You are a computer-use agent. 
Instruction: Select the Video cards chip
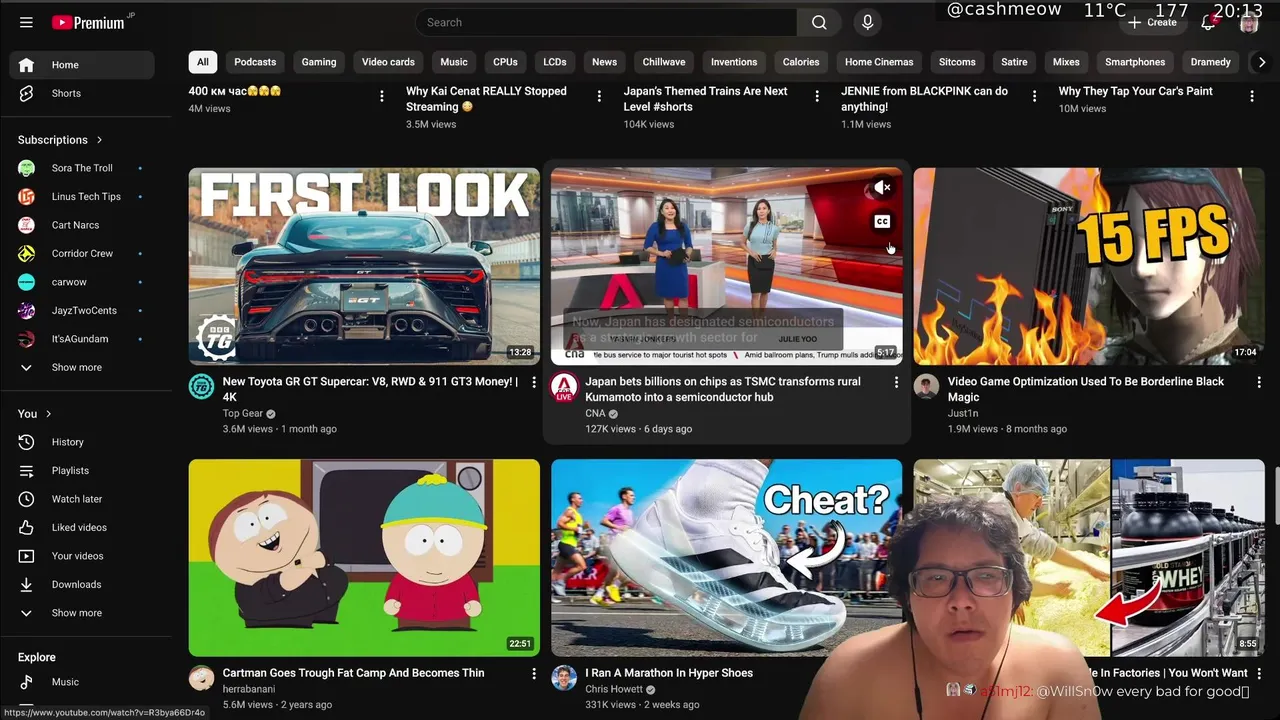click(388, 62)
